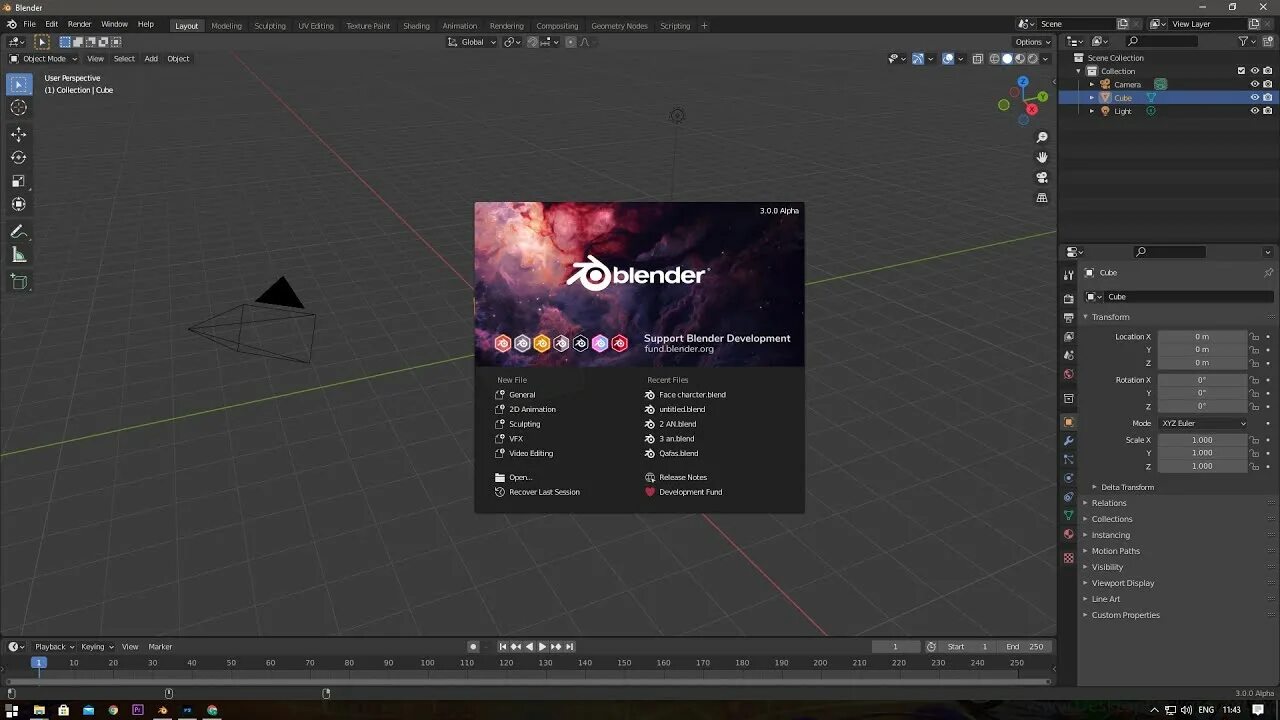Toggle show overlays button
Image resolution: width=1280 pixels, height=720 pixels.
pos(948,59)
